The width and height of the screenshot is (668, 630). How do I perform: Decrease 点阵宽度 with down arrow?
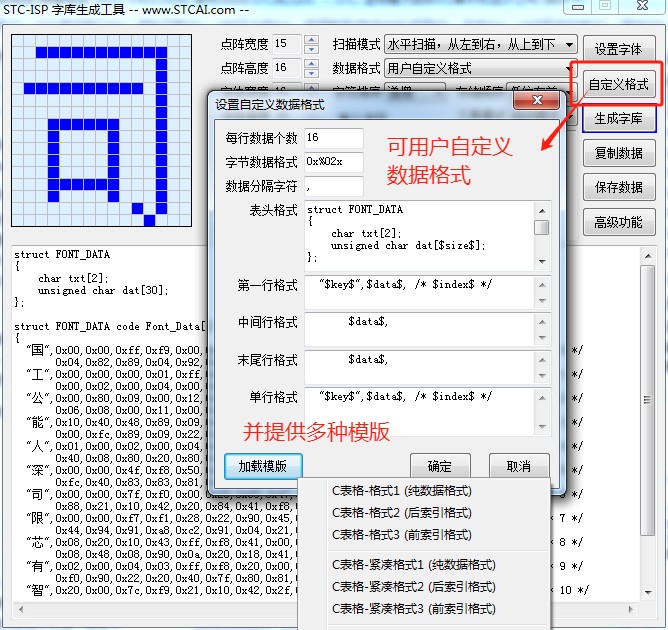[312, 49]
